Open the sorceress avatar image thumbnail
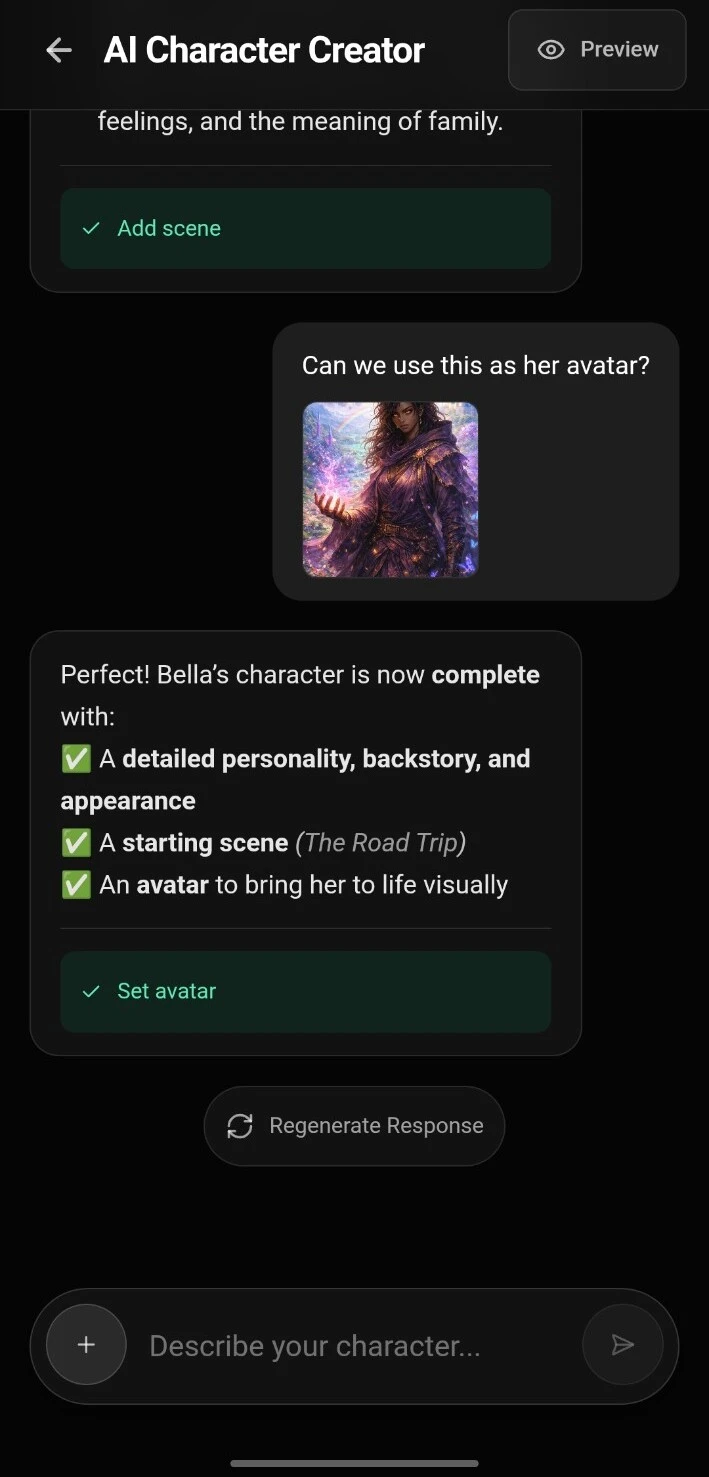Viewport: 709px width, 1477px height. (390, 490)
